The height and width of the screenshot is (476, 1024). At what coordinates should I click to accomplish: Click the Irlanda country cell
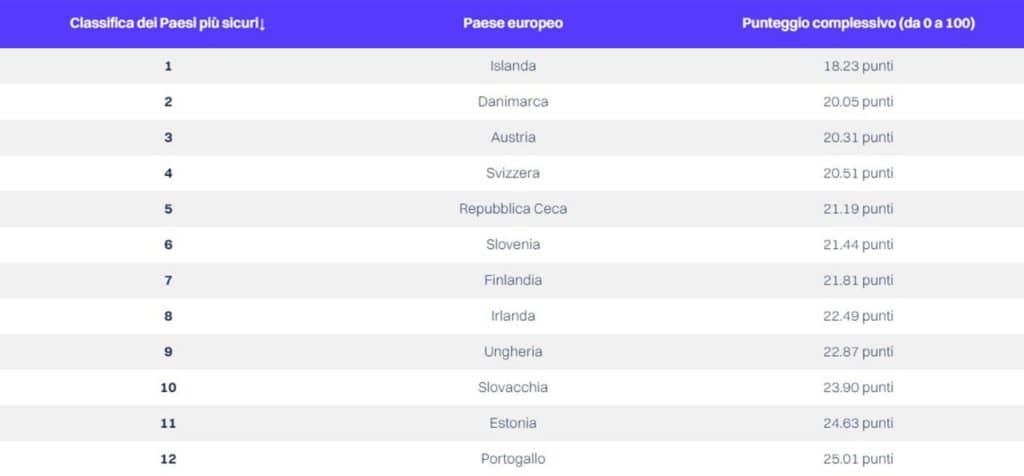513,316
